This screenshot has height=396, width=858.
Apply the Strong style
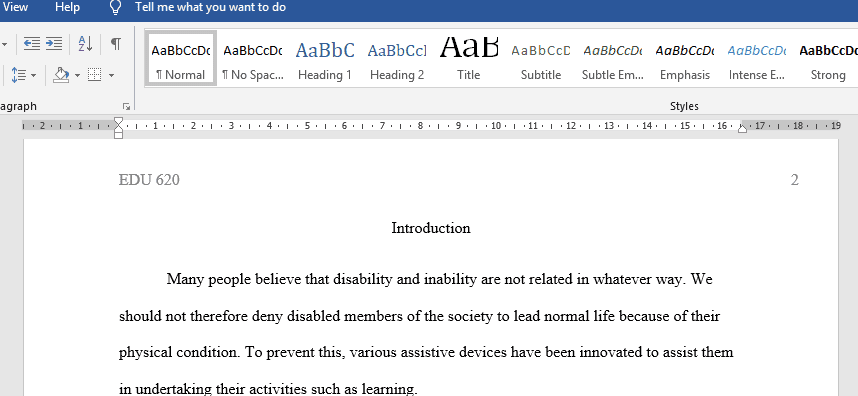click(828, 59)
